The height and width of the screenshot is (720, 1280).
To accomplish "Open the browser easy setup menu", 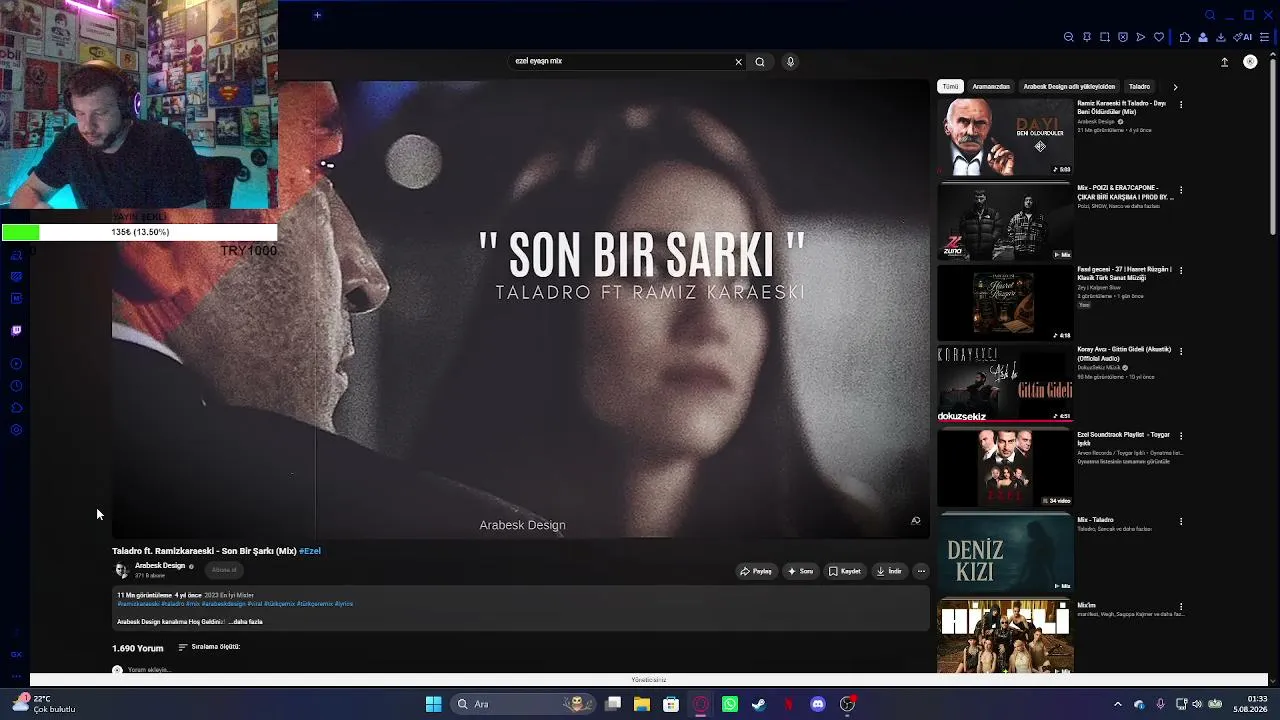I will (1265, 37).
